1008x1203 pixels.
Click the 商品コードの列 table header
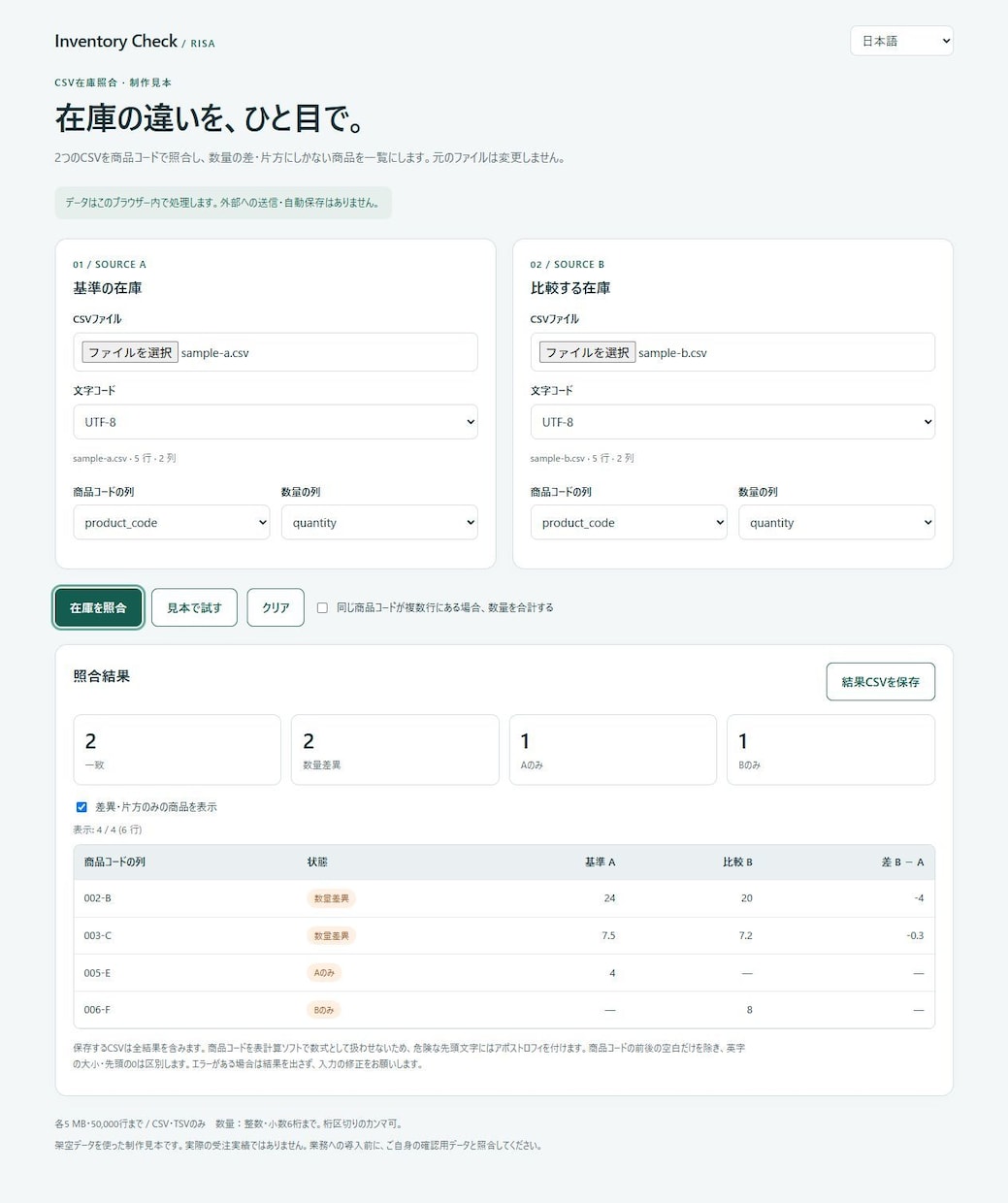tap(114, 862)
